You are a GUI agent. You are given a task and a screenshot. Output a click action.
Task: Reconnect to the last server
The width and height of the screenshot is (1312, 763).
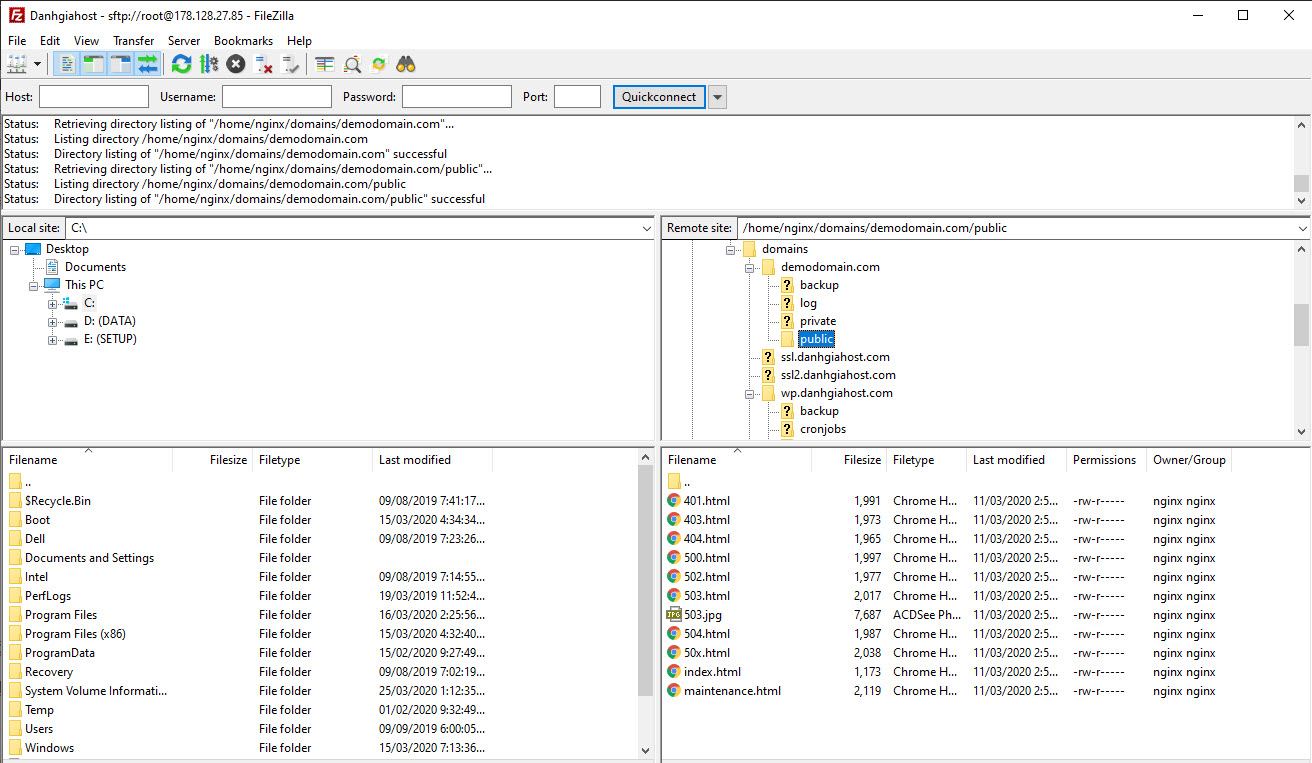pyautogui.click(x=290, y=64)
